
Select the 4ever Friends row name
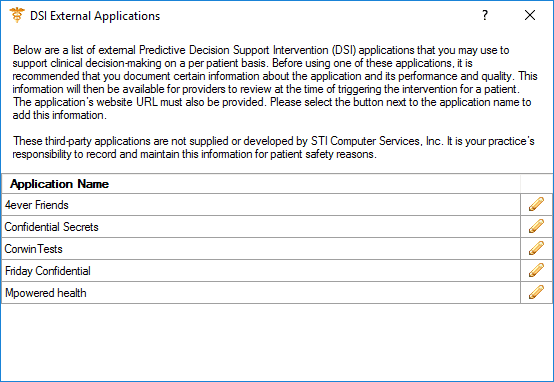tap(261, 205)
